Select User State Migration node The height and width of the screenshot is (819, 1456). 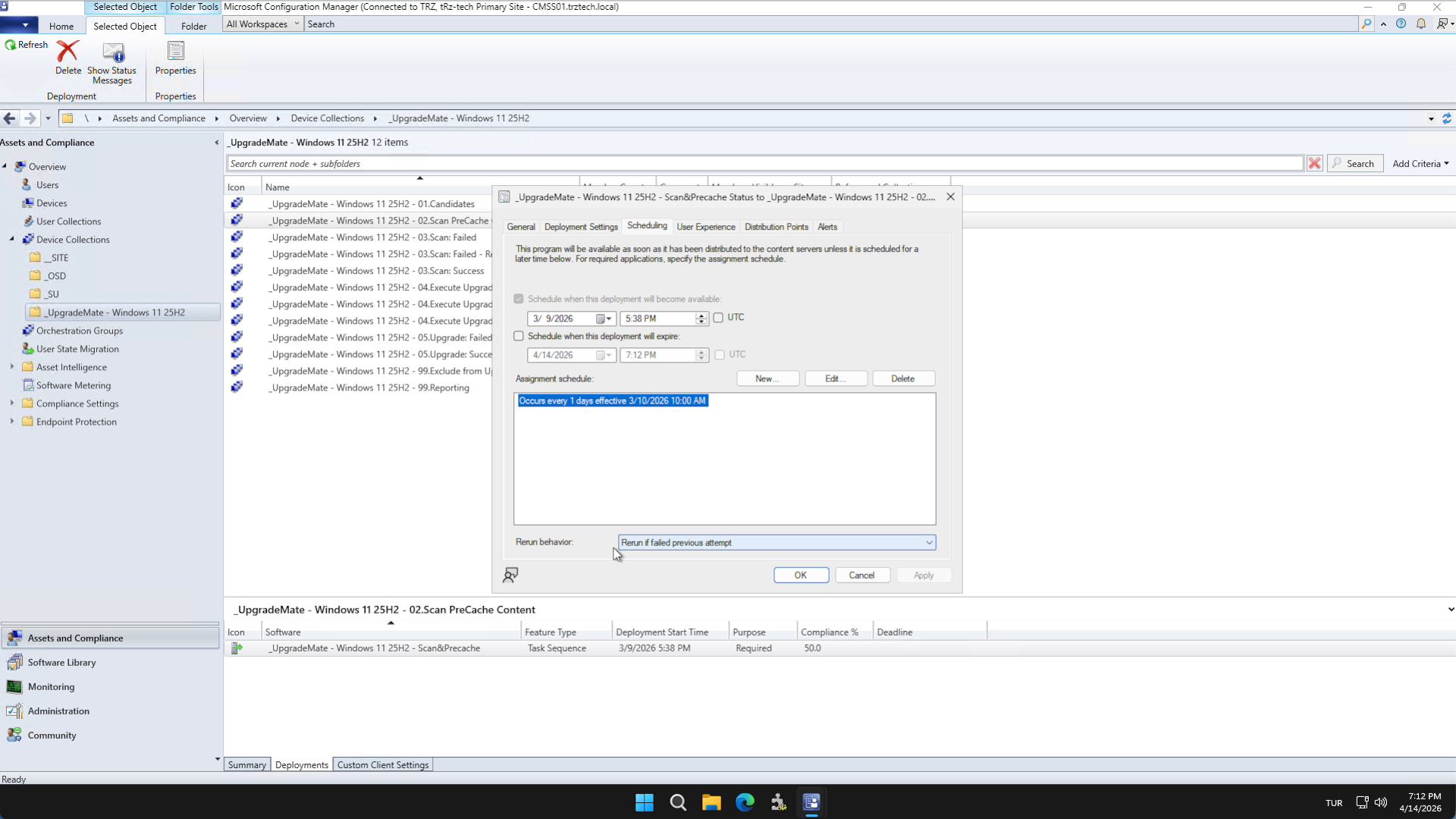click(77, 349)
